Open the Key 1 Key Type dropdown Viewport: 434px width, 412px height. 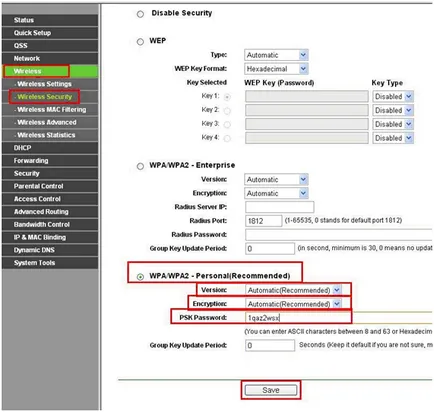click(393, 96)
